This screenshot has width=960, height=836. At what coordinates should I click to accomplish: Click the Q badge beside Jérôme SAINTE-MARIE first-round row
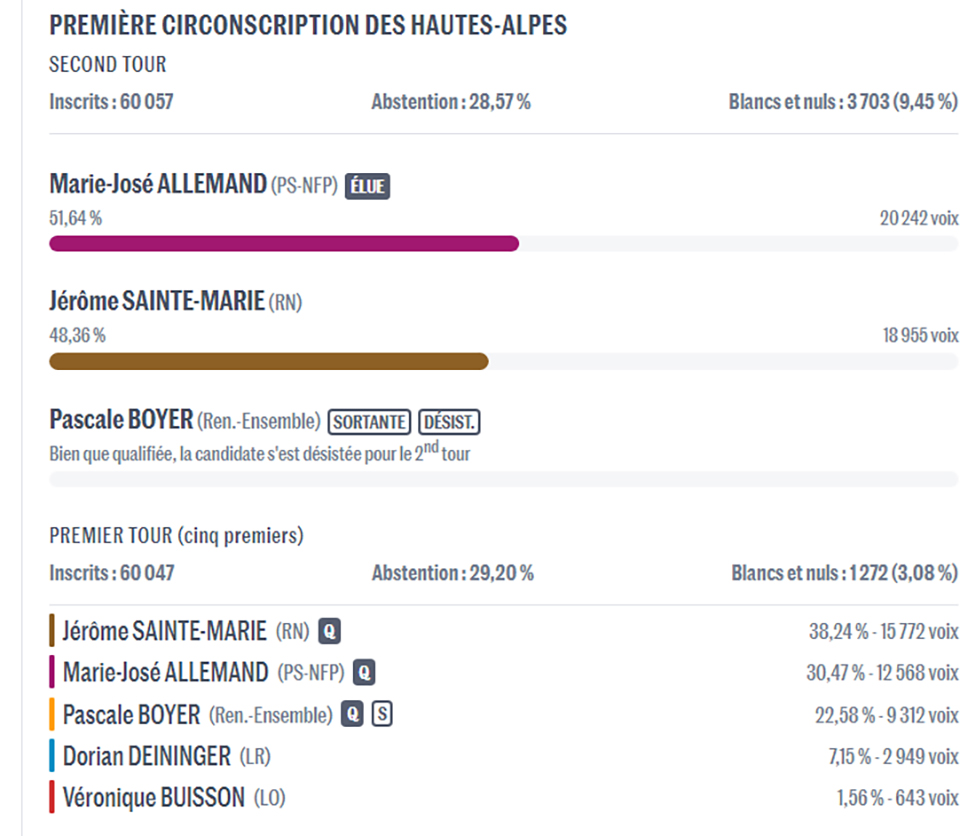(x=330, y=631)
